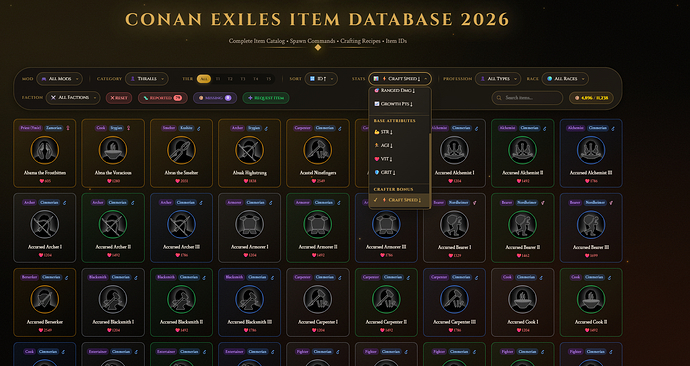
Task: Choose Ranged Dmg in stats menu
Action: pyautogui.click(x=400, y=90)
